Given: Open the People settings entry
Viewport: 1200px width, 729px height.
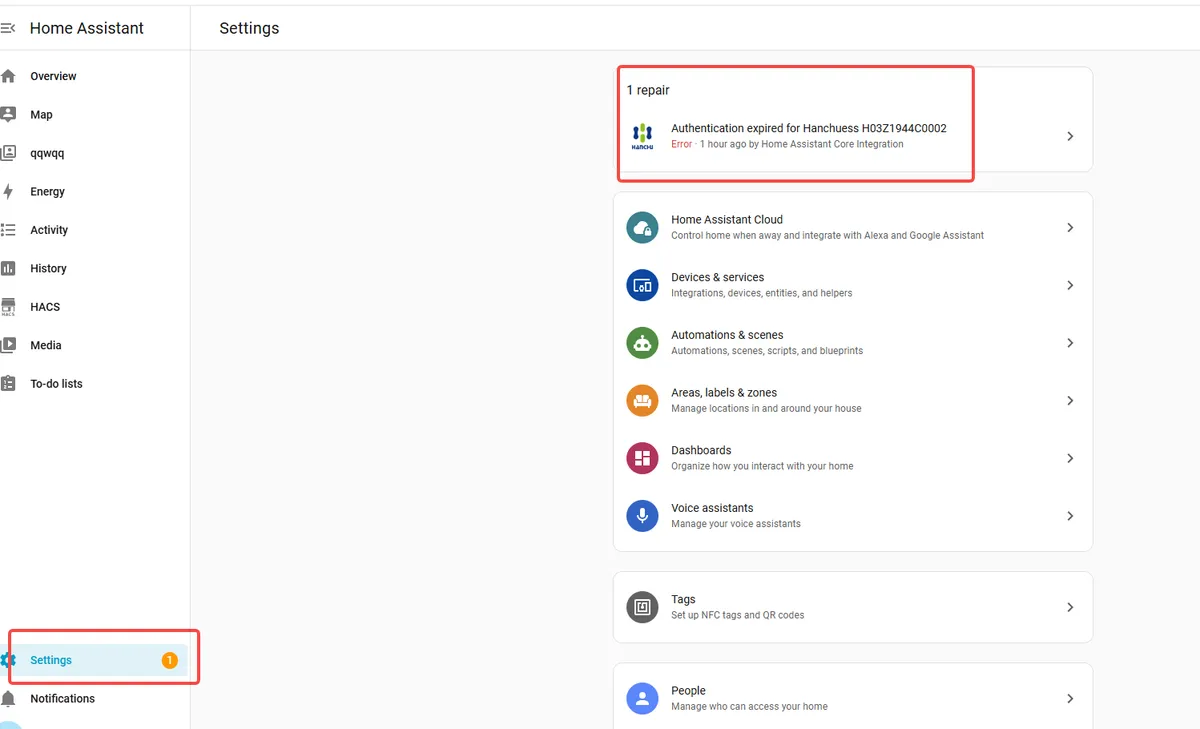Looking at the screenshot, I should (853, 698).
